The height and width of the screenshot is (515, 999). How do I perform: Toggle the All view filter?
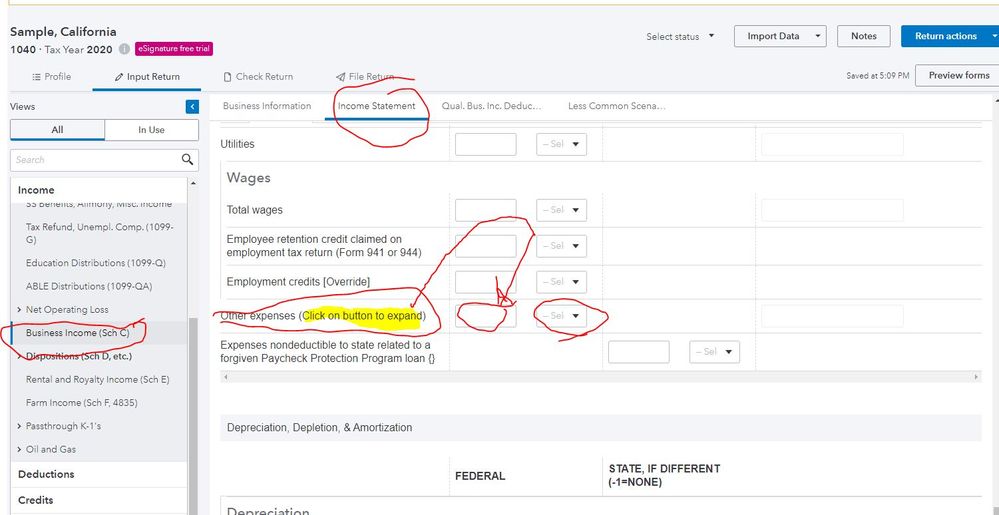tap(57, 130)
